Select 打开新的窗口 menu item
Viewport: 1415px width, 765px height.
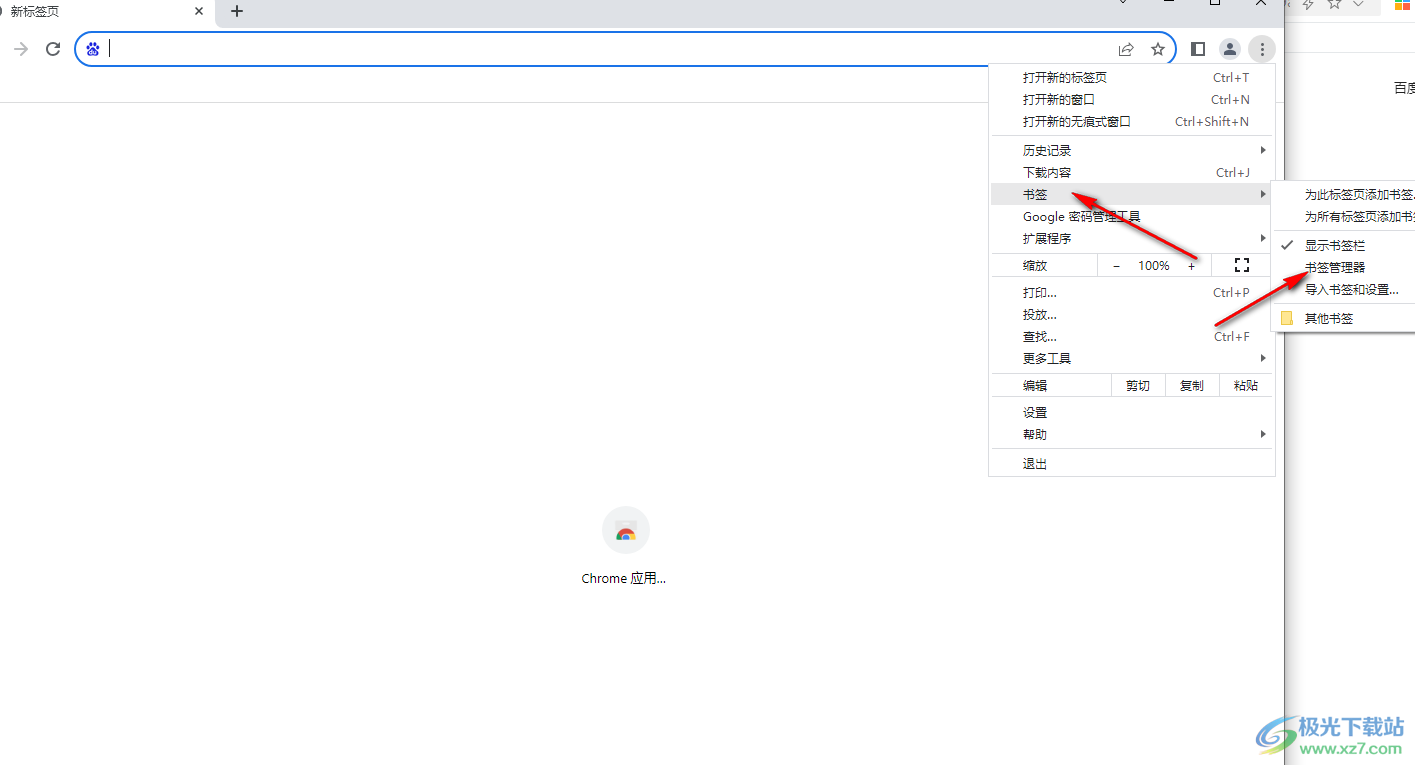click(x=1132, y=99)
